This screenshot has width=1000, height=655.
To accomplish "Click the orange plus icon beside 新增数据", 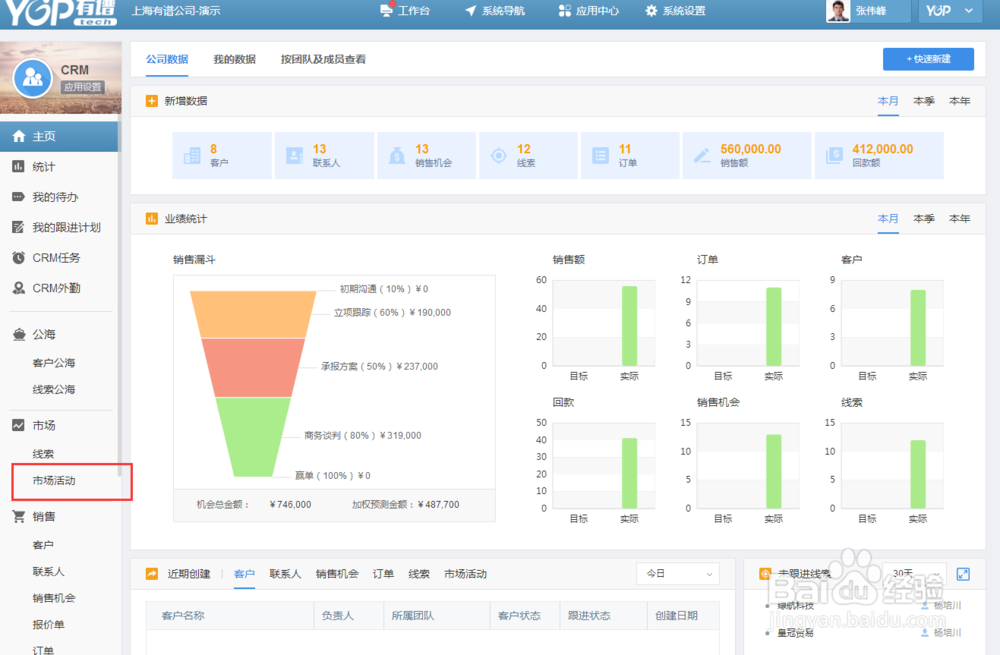I will pyautogui.click(x=151, y=101).
